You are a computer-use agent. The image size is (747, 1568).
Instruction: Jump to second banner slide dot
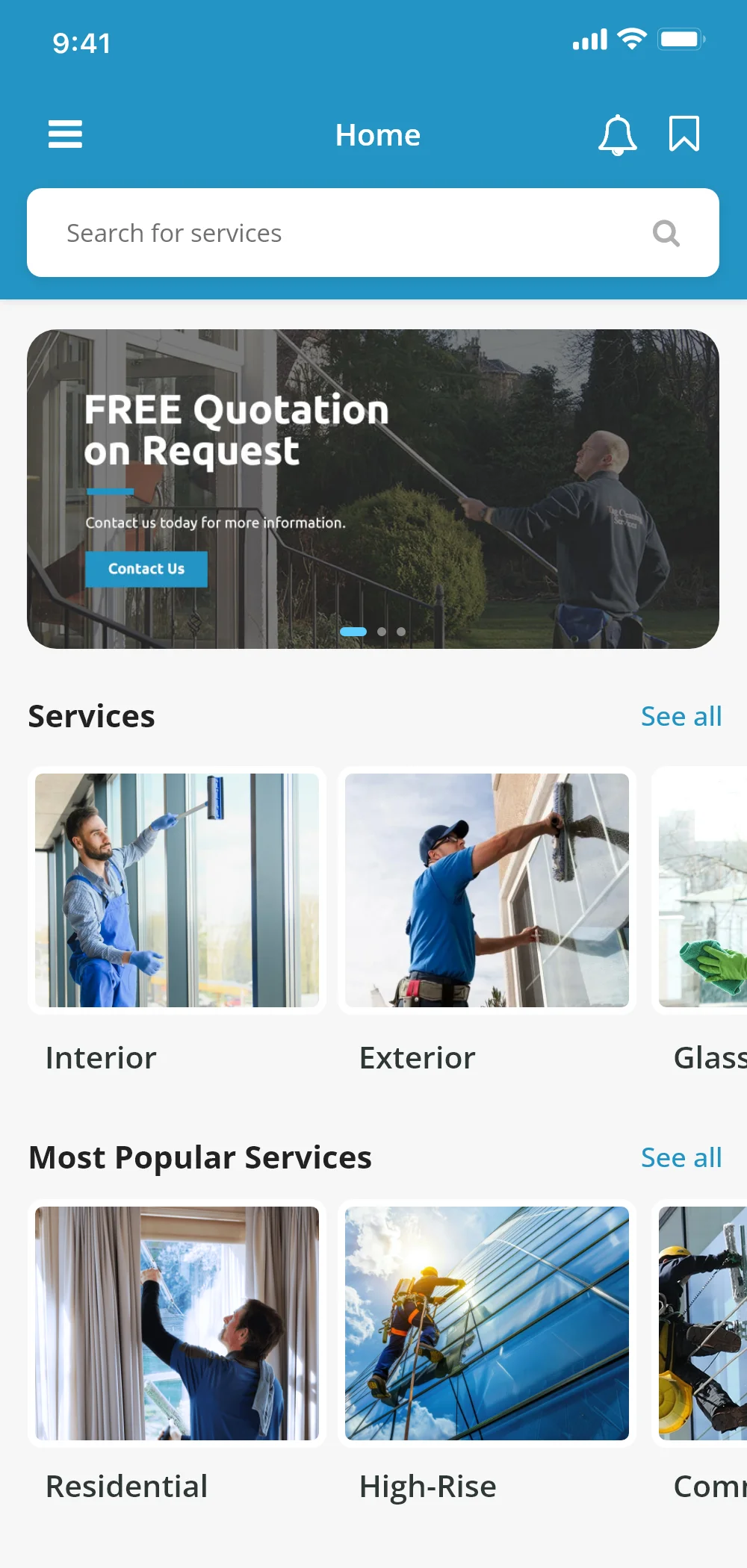coord(382,632)
